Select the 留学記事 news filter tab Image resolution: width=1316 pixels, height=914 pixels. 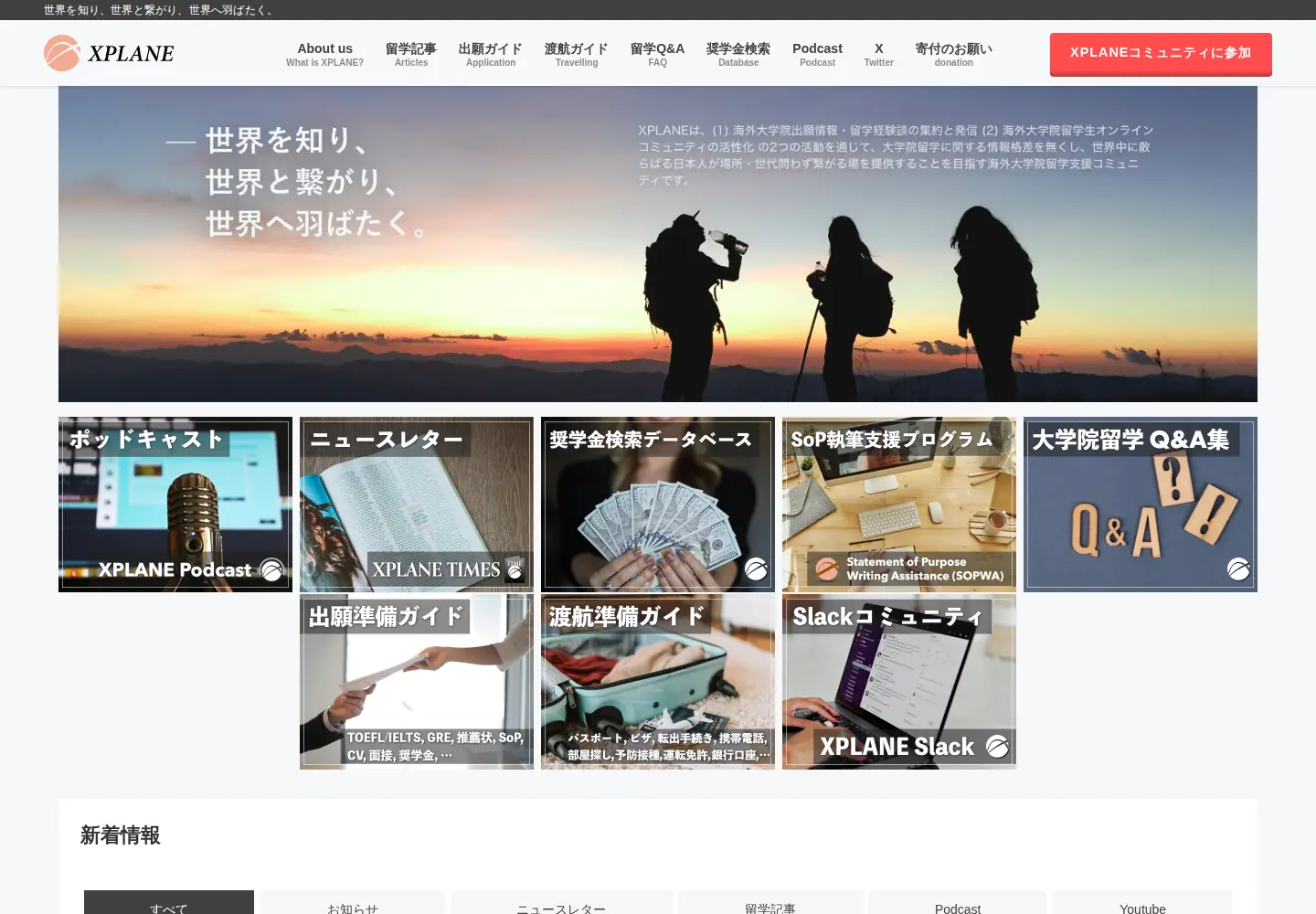tap(770, 903)
